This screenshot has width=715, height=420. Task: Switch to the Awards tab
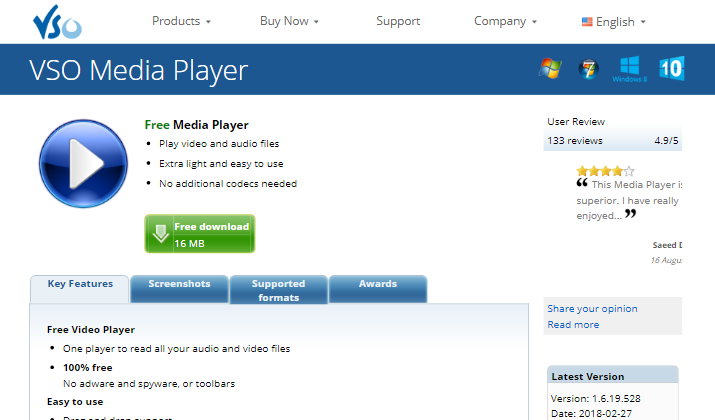tap(378, 289)
